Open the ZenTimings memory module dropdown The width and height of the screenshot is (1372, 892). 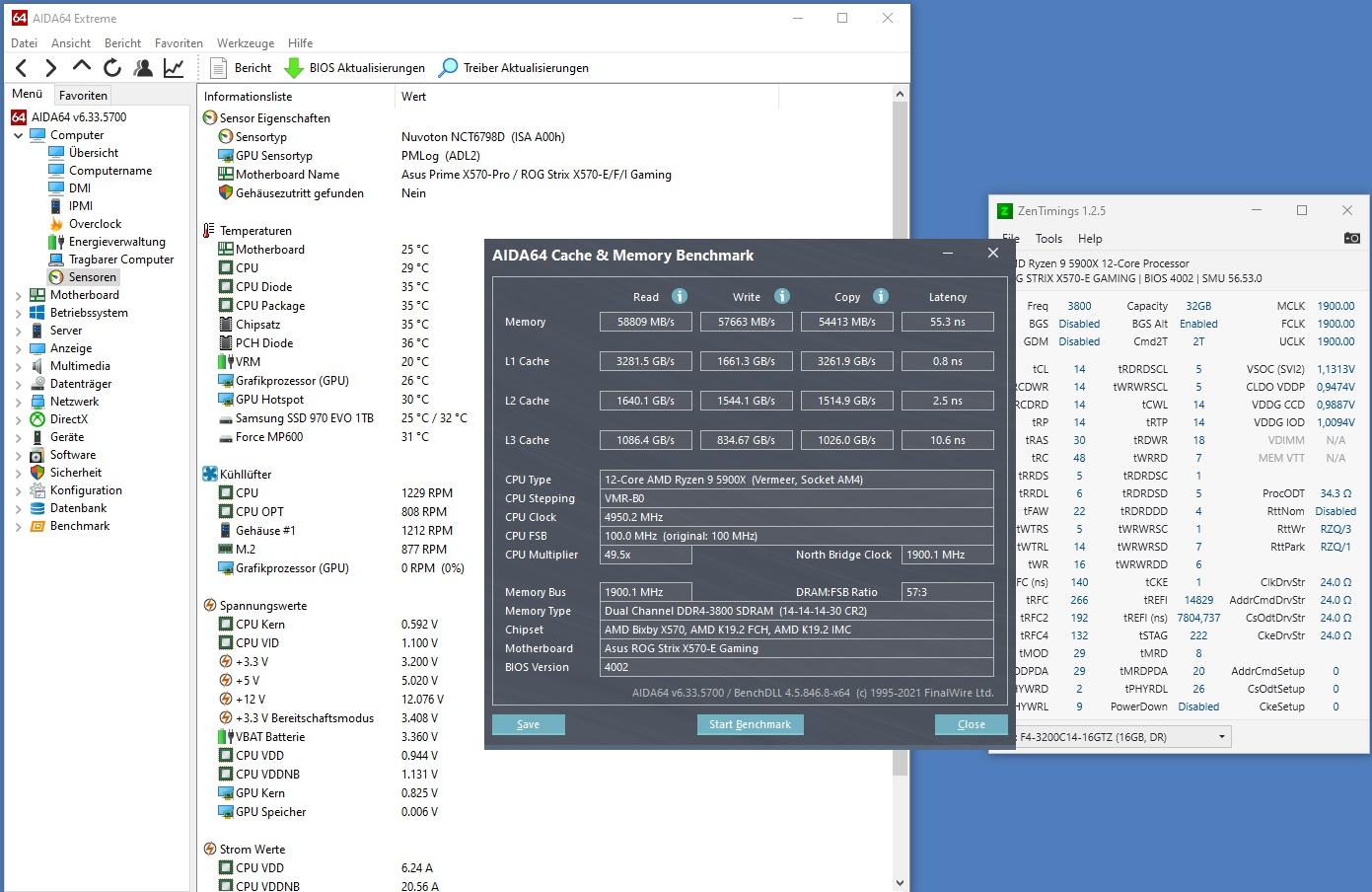point(1222,737)
